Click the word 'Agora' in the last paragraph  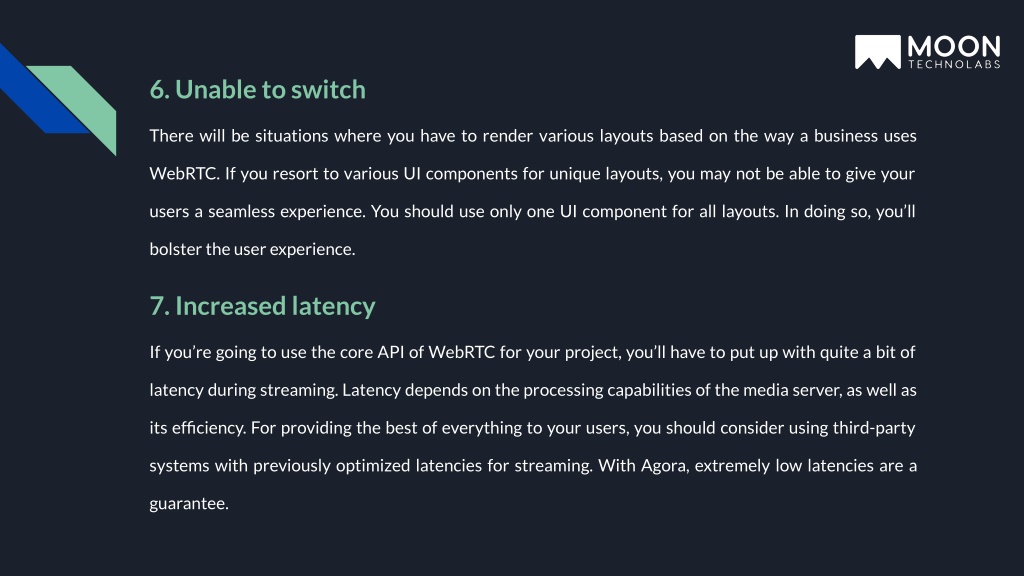pyautogui.click(x=665, y=466)
